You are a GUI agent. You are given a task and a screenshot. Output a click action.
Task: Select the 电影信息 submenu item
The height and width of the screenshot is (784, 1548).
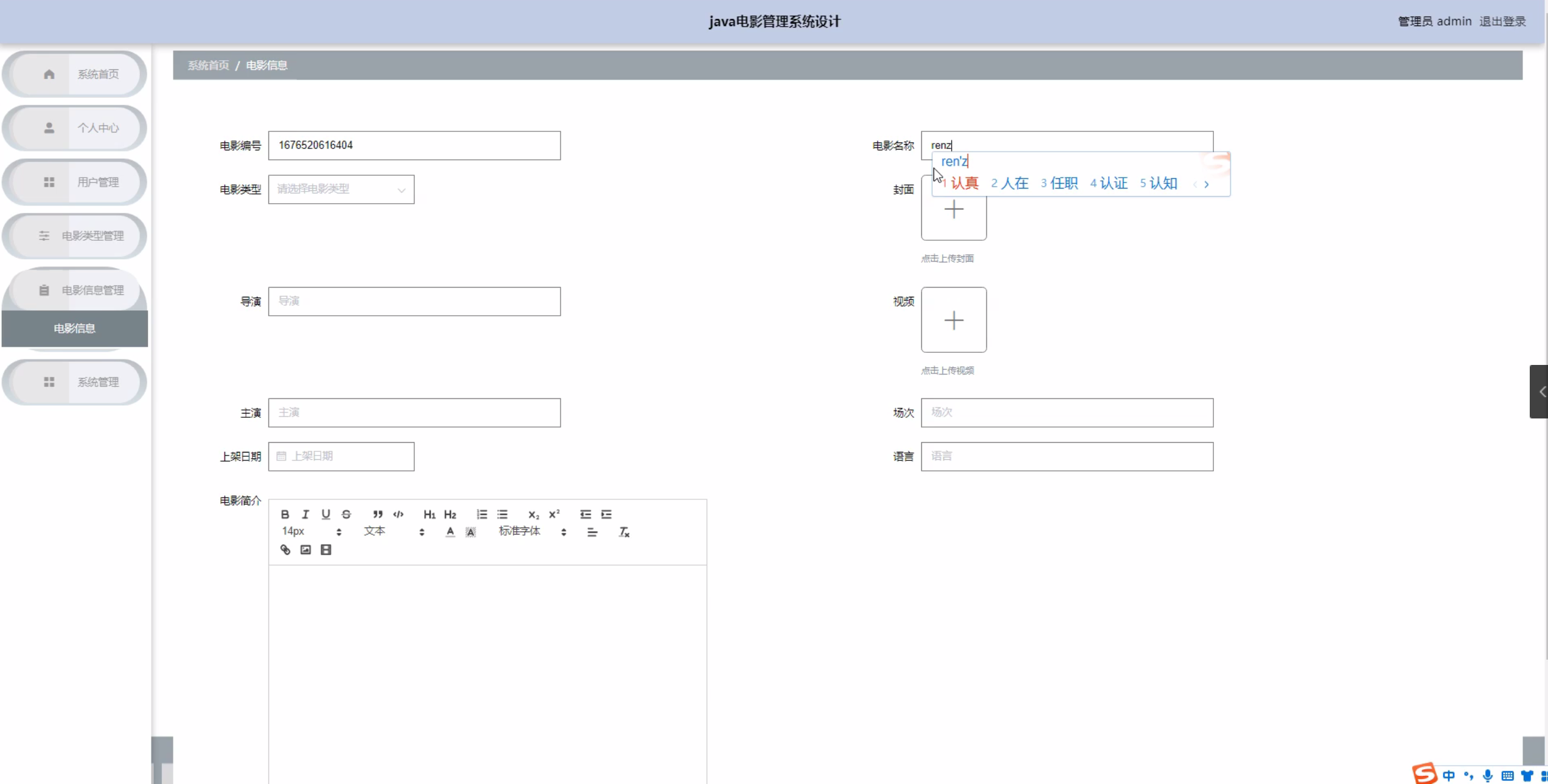(75, 328)
